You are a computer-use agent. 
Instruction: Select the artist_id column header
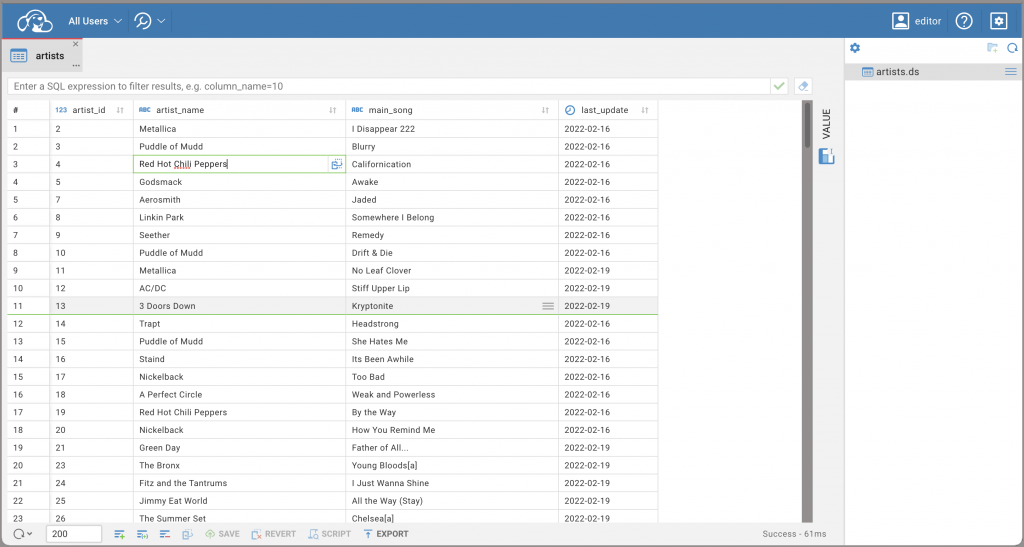click(x=89, y=110)
